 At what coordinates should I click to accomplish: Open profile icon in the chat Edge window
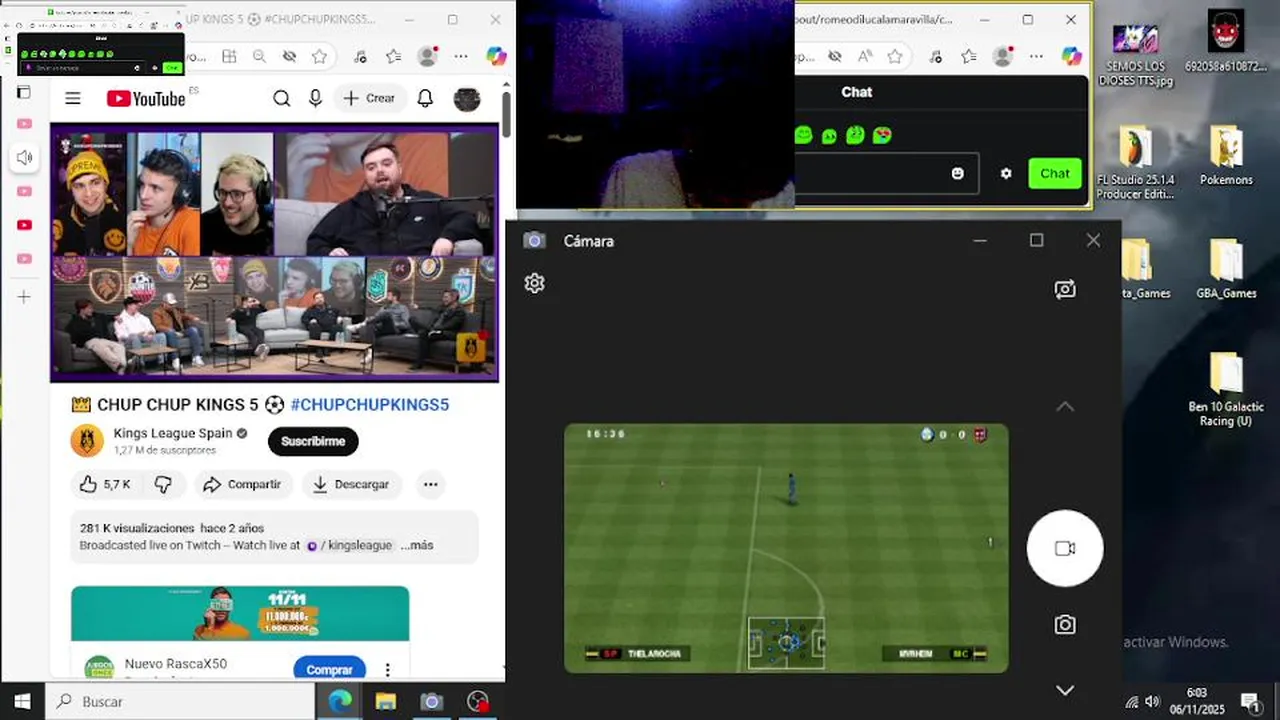click(1003, 57)
